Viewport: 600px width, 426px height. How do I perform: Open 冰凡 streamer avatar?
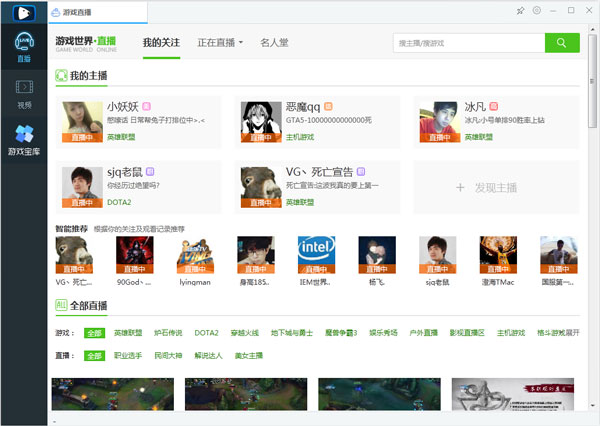[440, 122]
